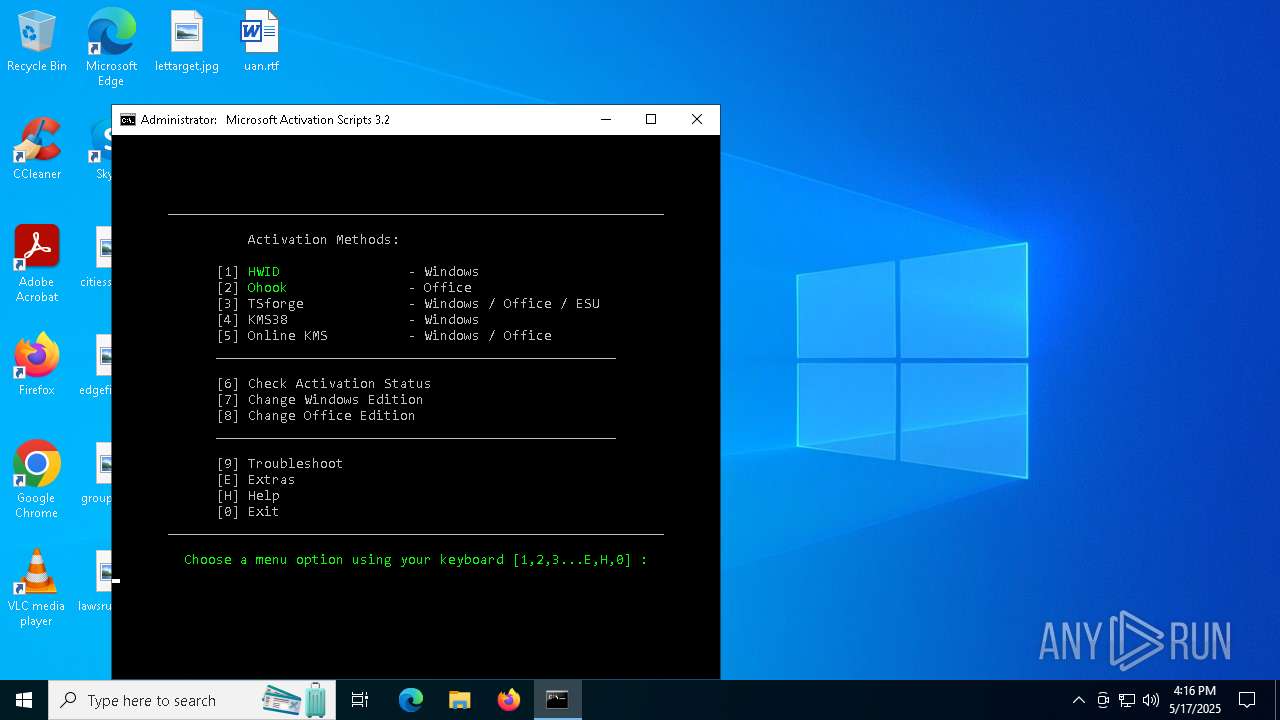Click the [3] TSforge menu line
This screenshot has height=720, width=1280.
click(x=408, y=304)
